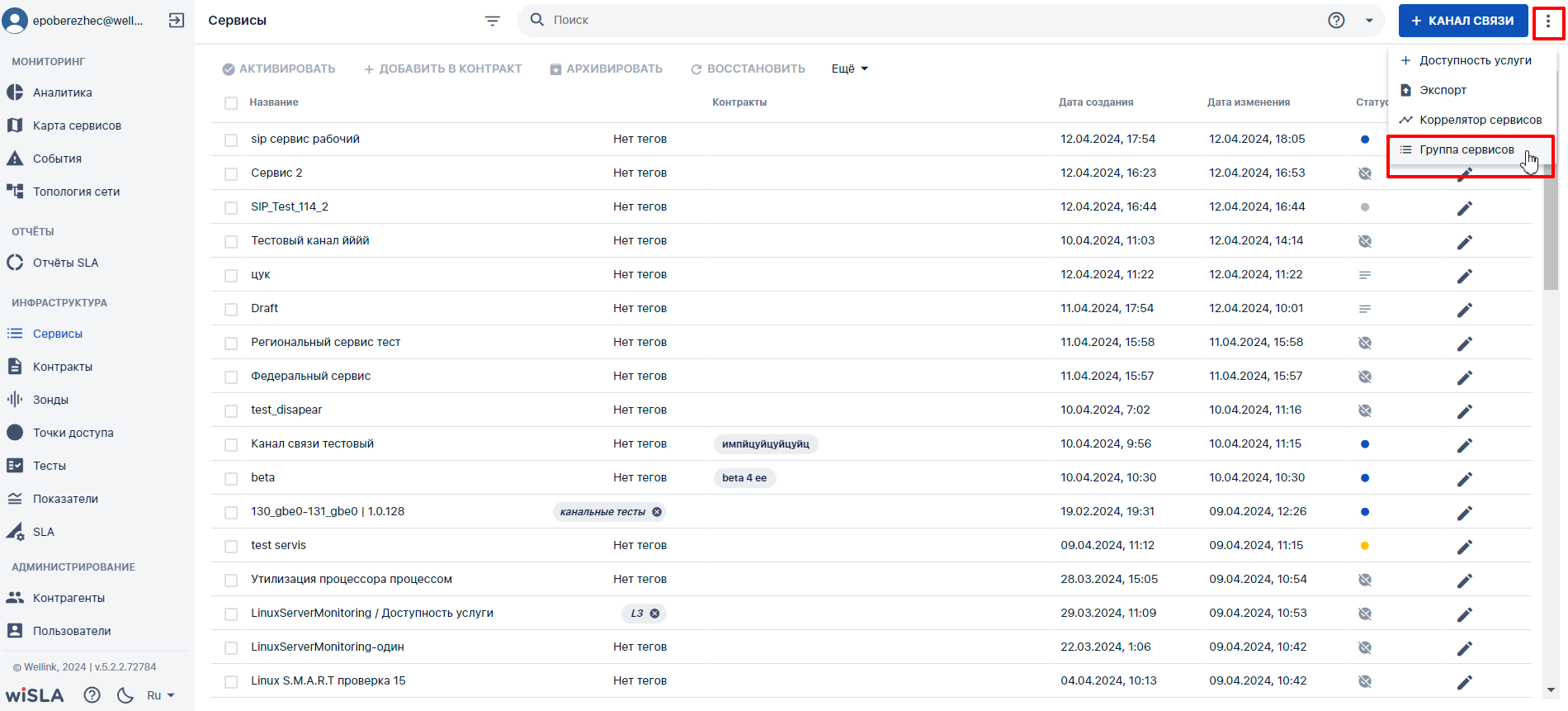Toggle dark mode moon icon
The image size is (1568, 711).
(x=125, y=695)
